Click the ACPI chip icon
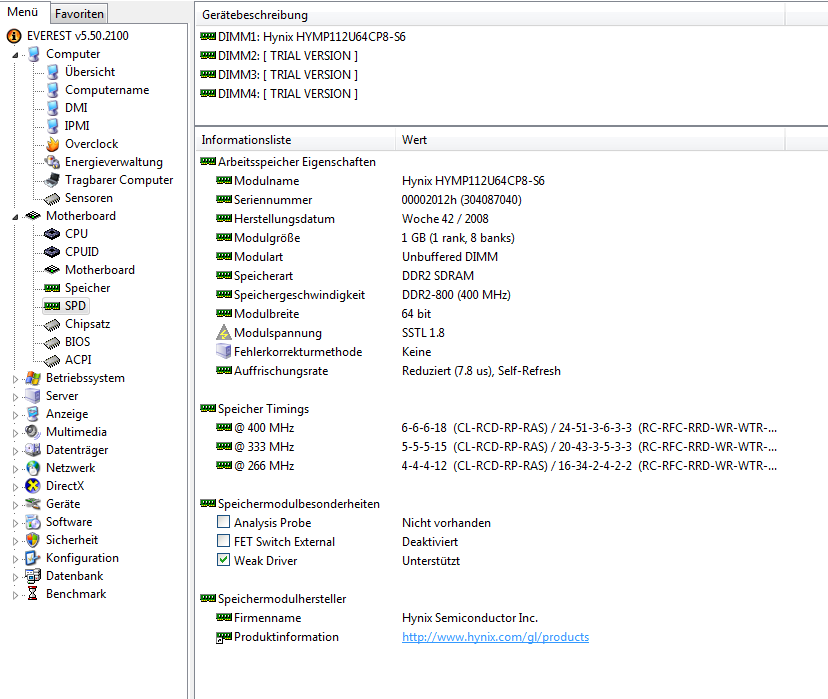 coord(52,361)
